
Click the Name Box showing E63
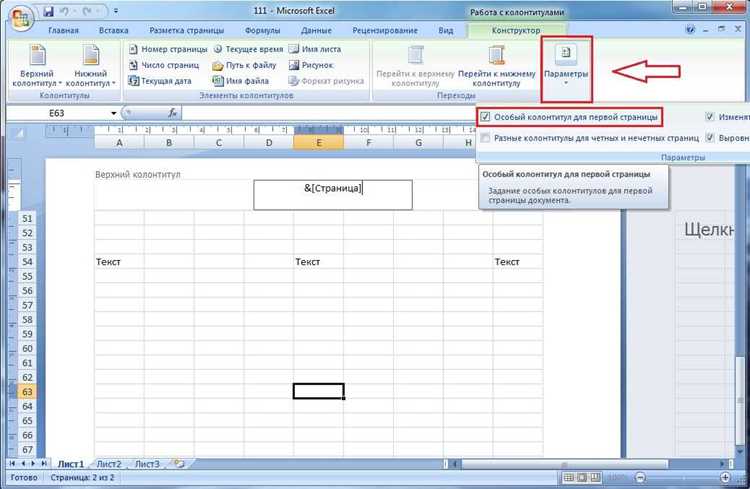[58, 113]
